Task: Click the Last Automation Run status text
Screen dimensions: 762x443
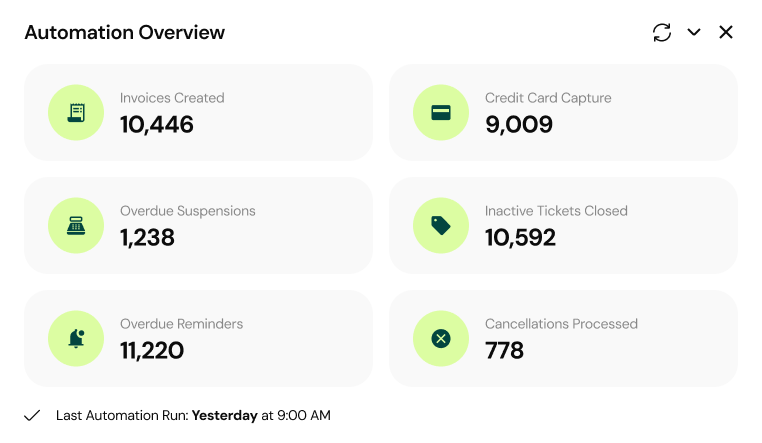Action: click(193, 415)
